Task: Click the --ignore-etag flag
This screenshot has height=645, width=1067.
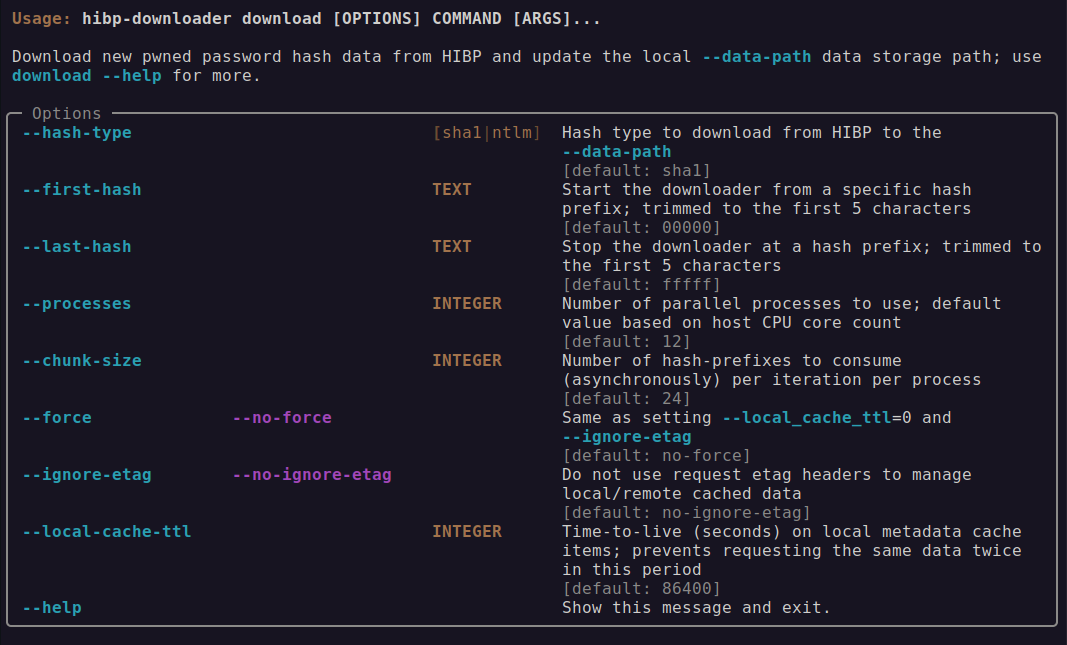Action: pos(87,475)
